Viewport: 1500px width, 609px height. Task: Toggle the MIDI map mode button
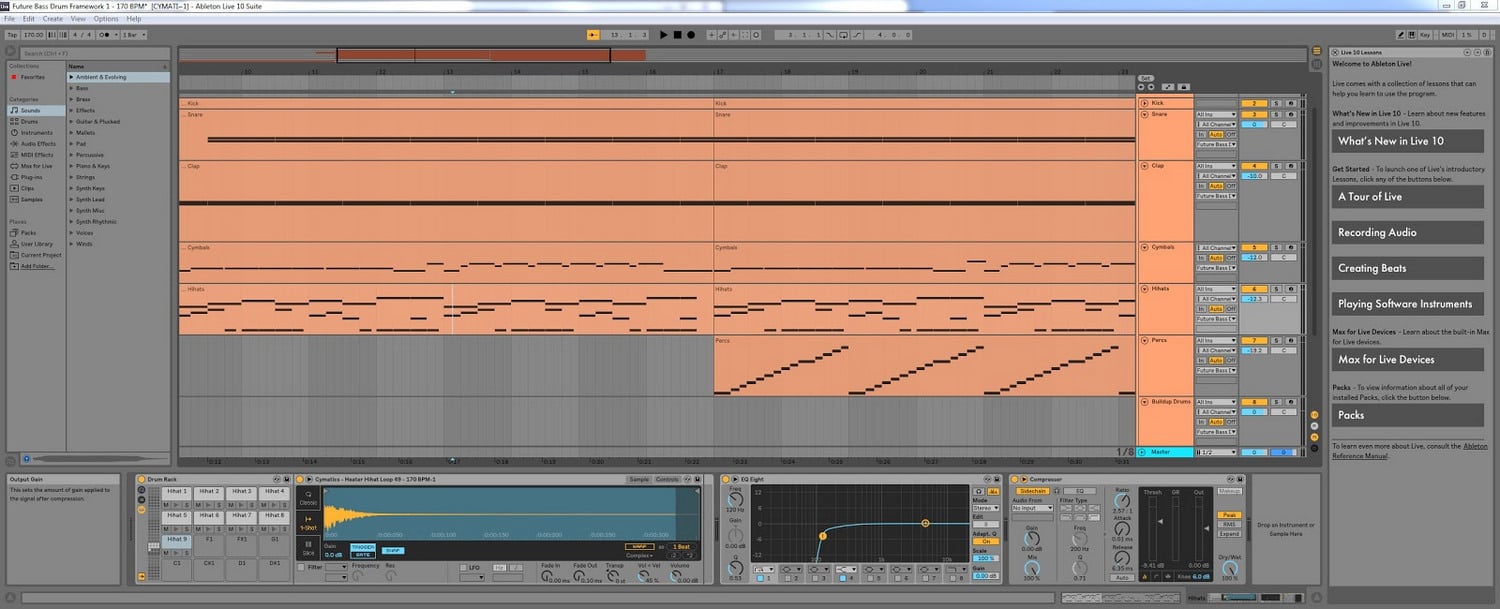point(1447,35)
